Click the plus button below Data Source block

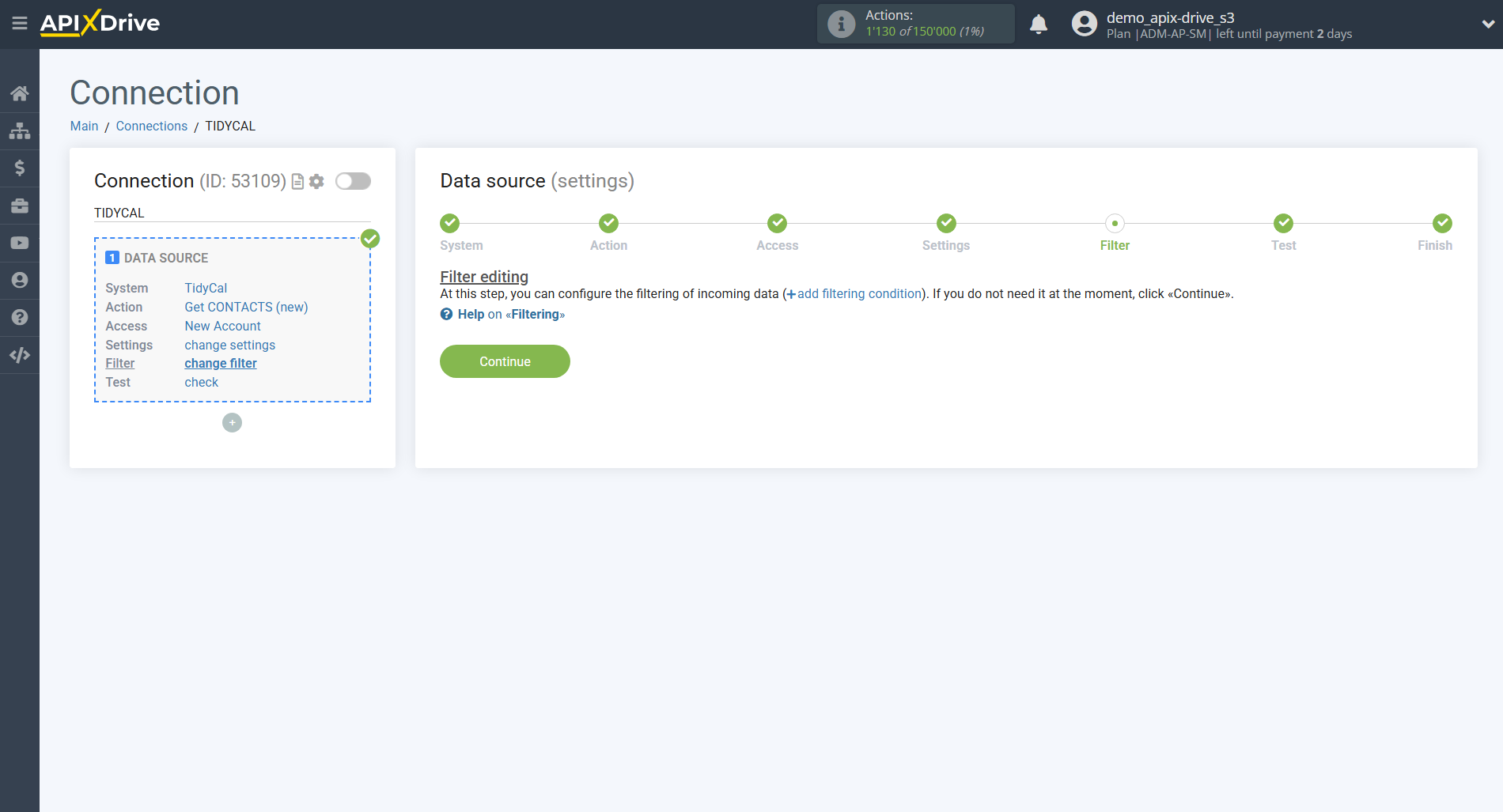pyautogui.click(x=232, y=422)
